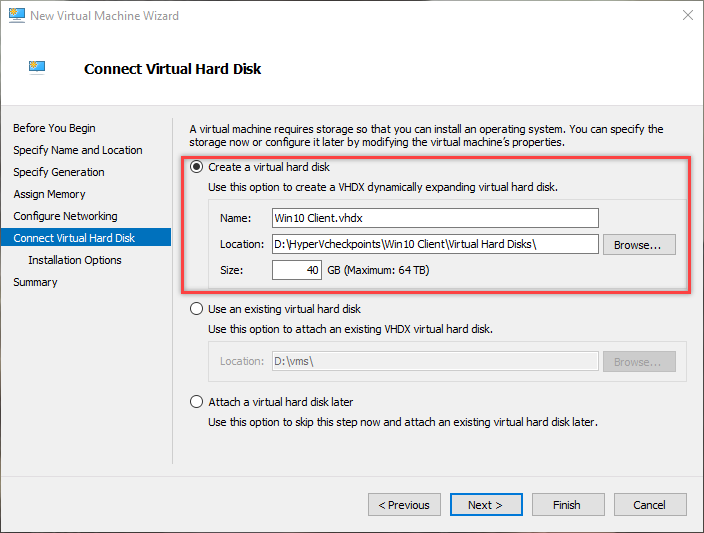The height and width of the screenshot is (533, 704).
Task: Select Create a virtual hard disk option
Action: [x=196, y=167]
